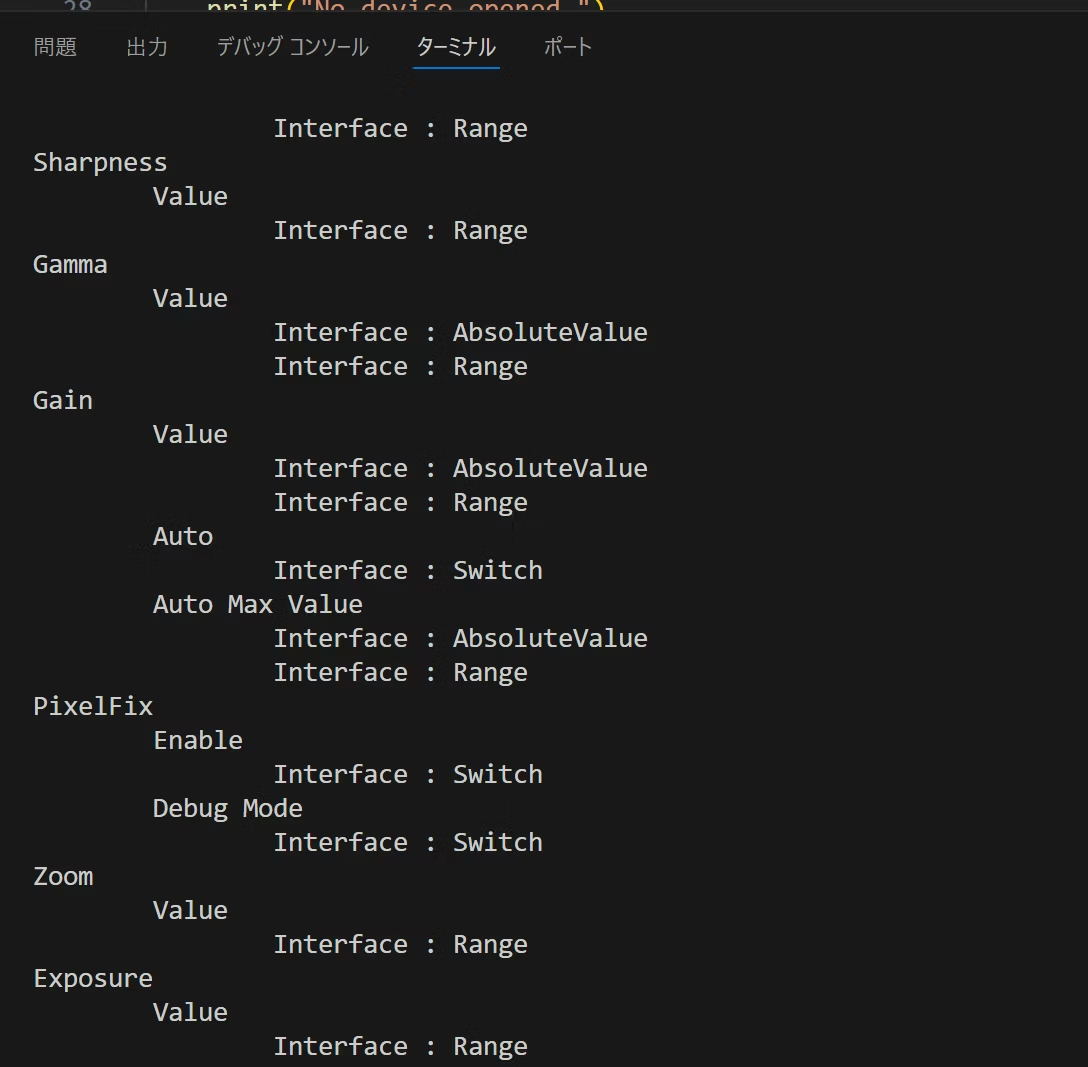The image size is (1088, 1067).
Task: Switch to the 問題 tab
Action: point(55,47)
